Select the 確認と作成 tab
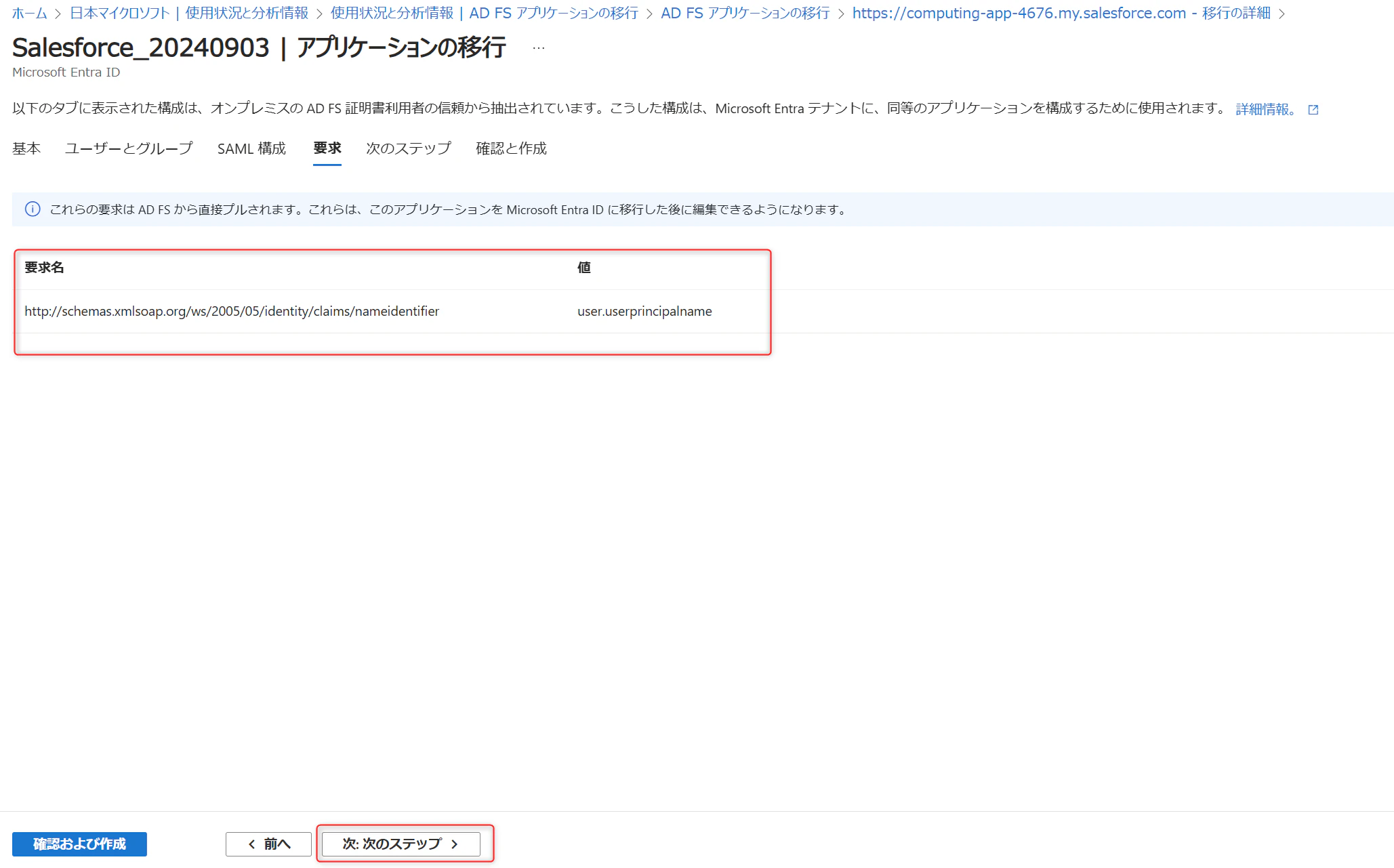The image size is (1394, 868). (x=511, y=148)
